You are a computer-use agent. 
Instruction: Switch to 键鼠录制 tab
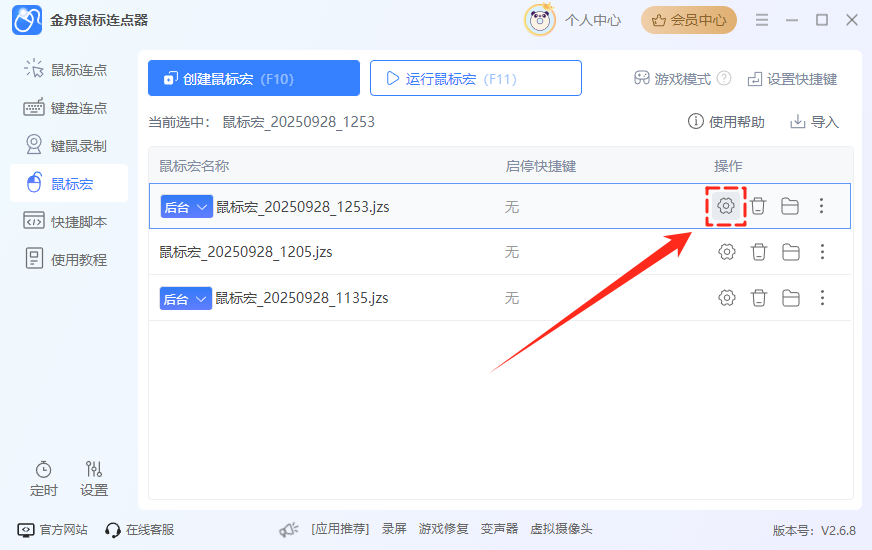[x=69, y=146]
